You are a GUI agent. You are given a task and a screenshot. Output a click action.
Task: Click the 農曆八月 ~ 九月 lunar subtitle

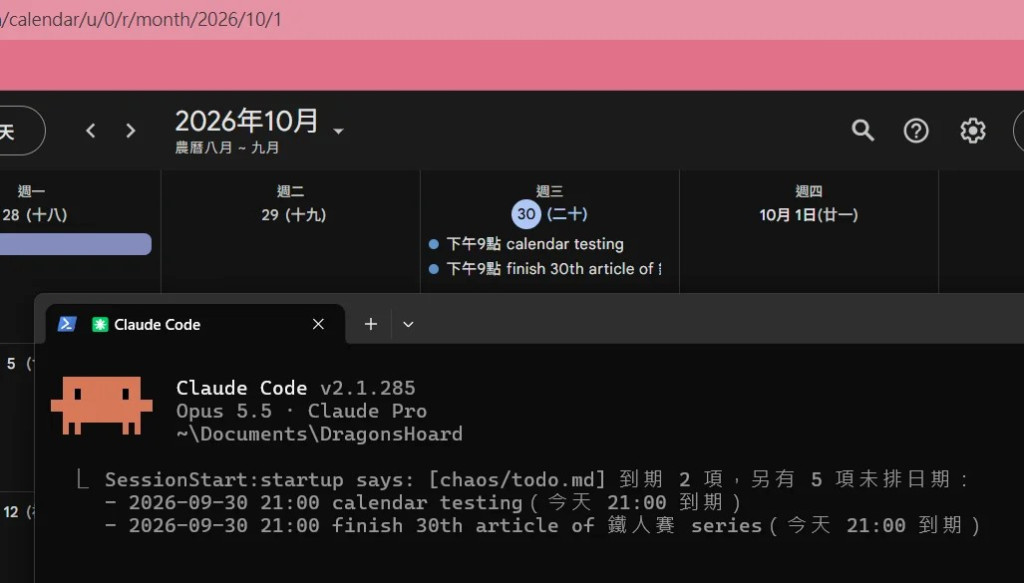coord(227,148)
